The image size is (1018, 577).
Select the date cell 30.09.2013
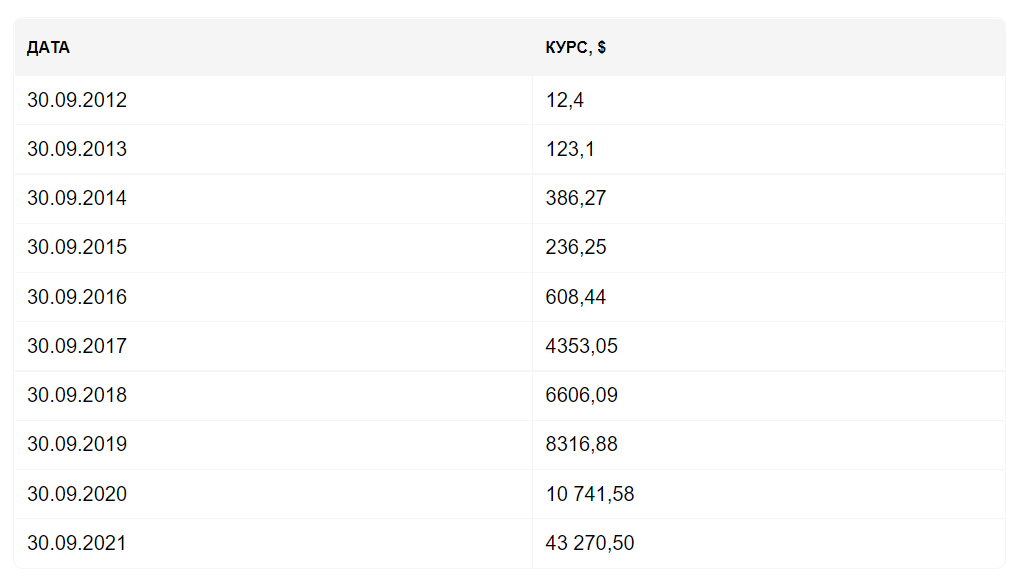[77, 149]
